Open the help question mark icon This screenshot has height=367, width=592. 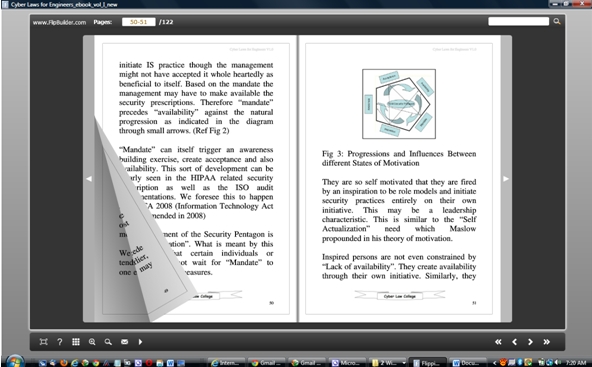(60, 342)
